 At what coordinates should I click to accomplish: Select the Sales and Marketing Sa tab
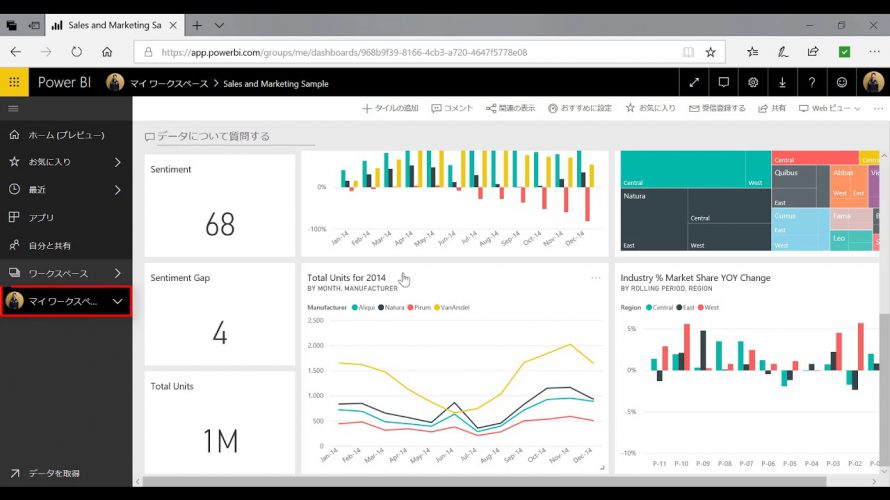115,26
